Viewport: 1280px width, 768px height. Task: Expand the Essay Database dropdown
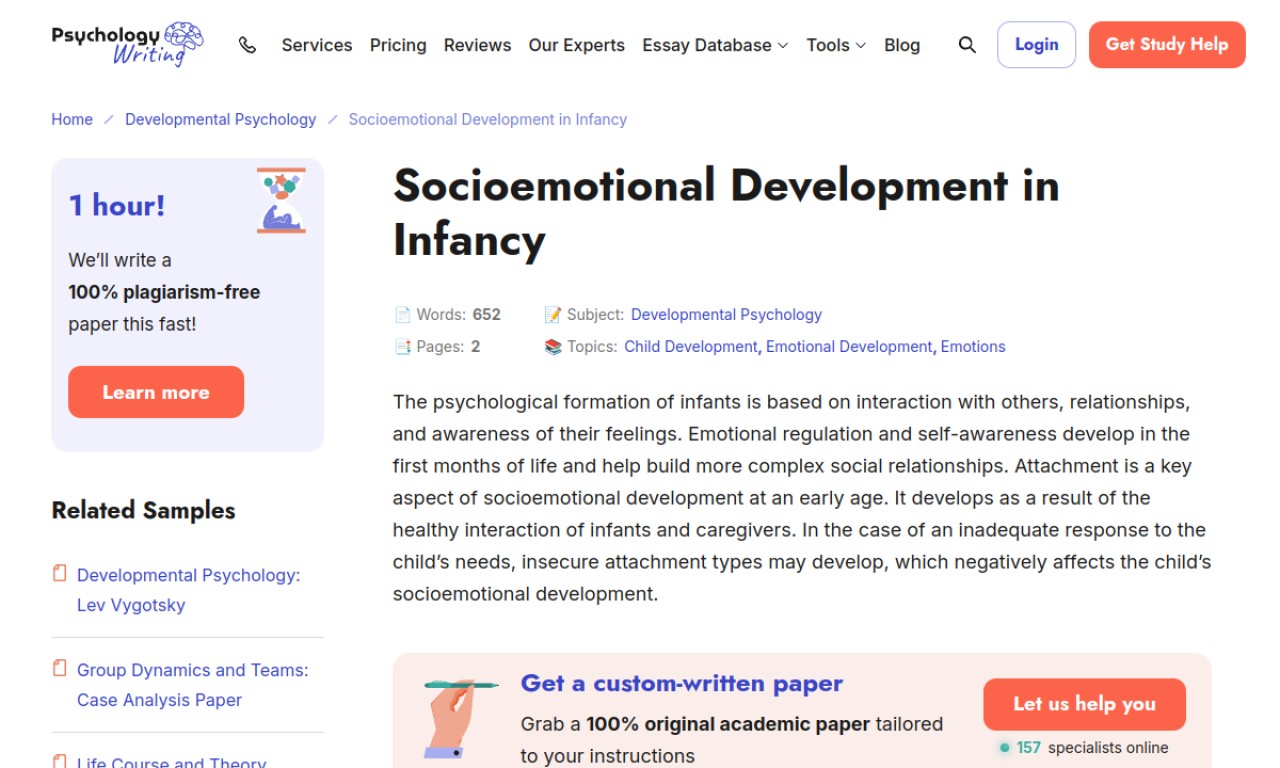pos(715,45)
